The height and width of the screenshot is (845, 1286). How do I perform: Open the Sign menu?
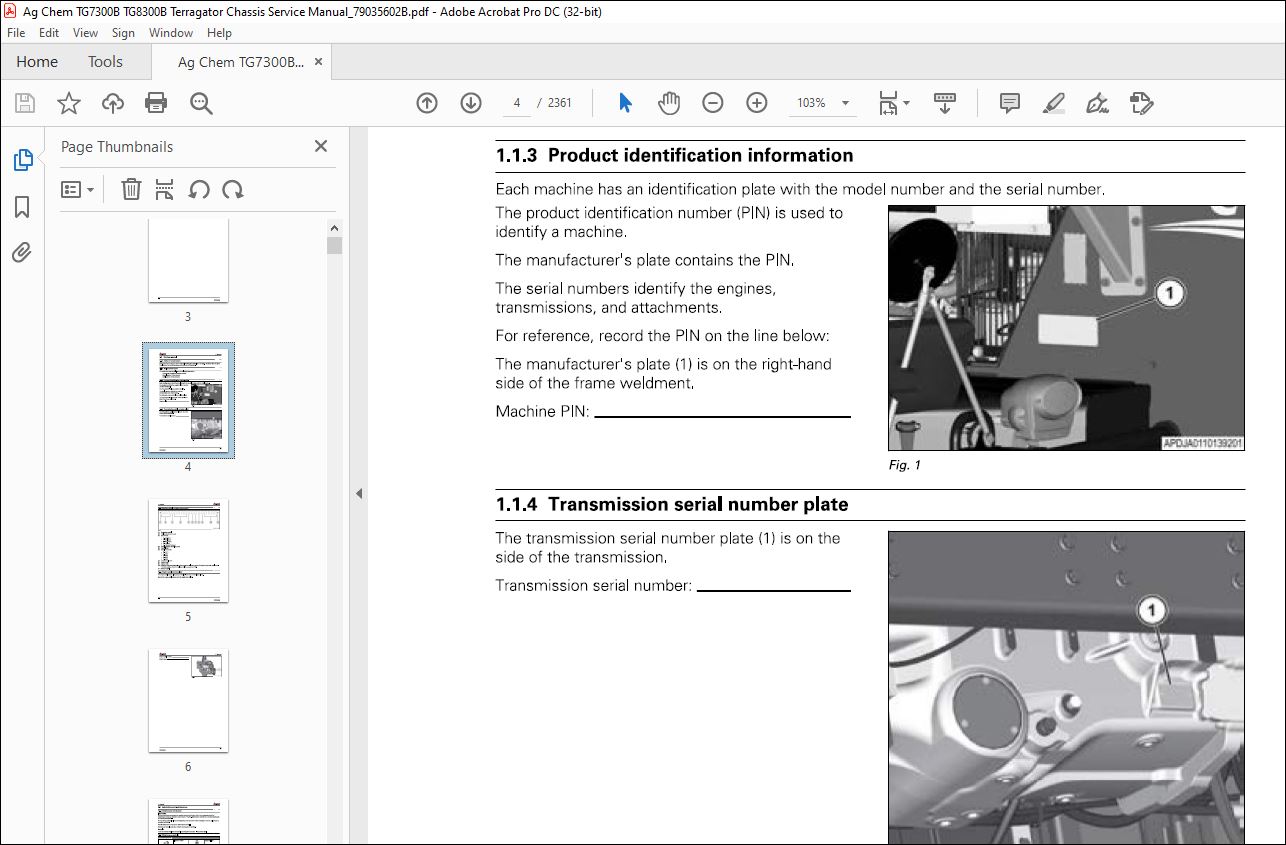pos(123,33)
